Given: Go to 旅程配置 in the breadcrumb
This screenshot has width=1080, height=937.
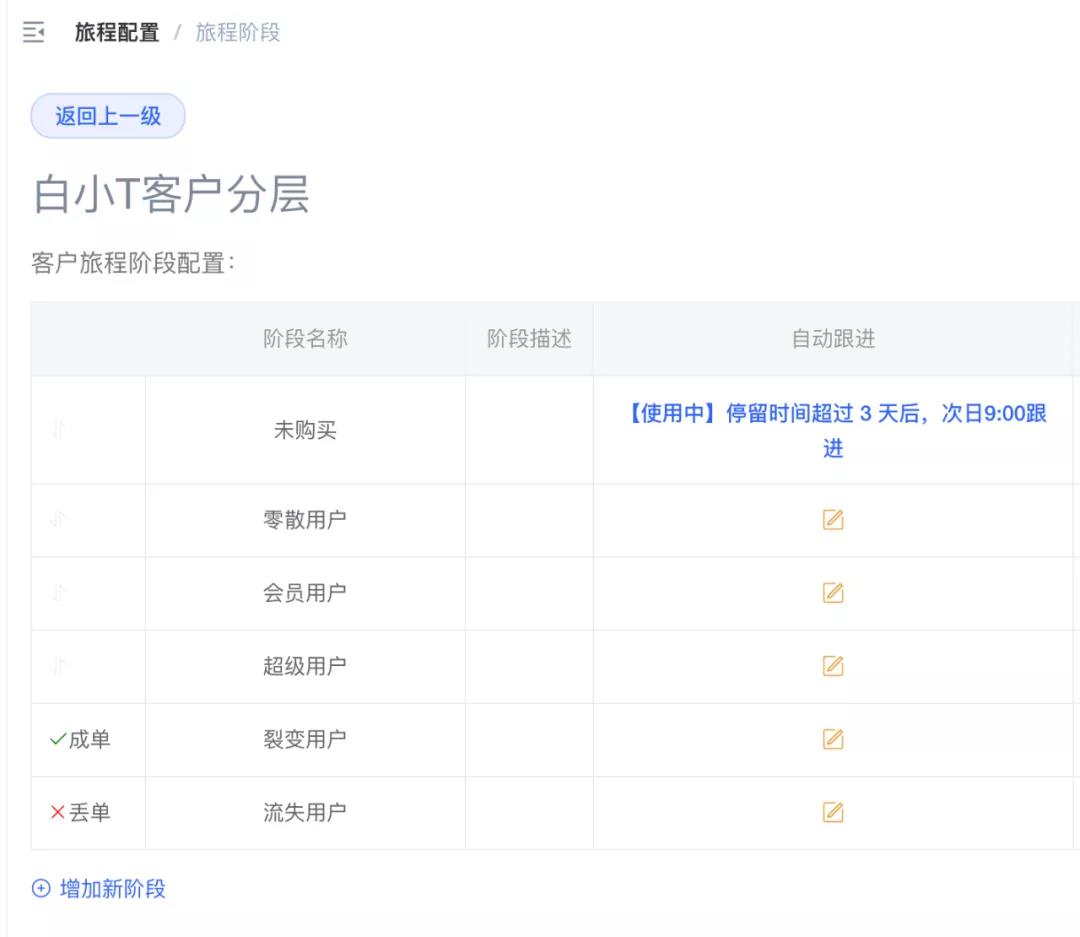Looking at the screenshot, I should click(x=117, y=33).
